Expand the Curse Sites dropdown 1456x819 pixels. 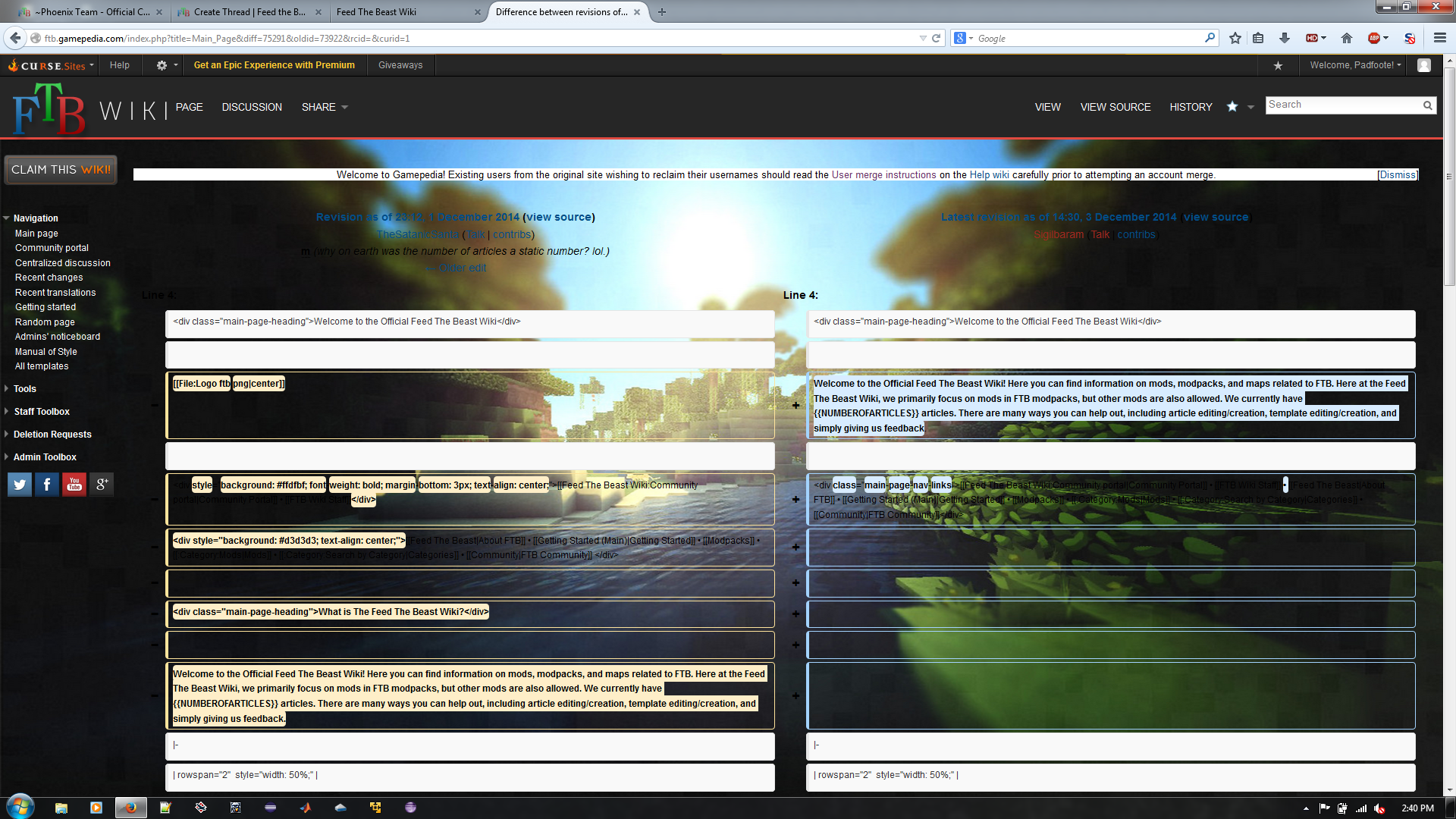tap(52, 65)
